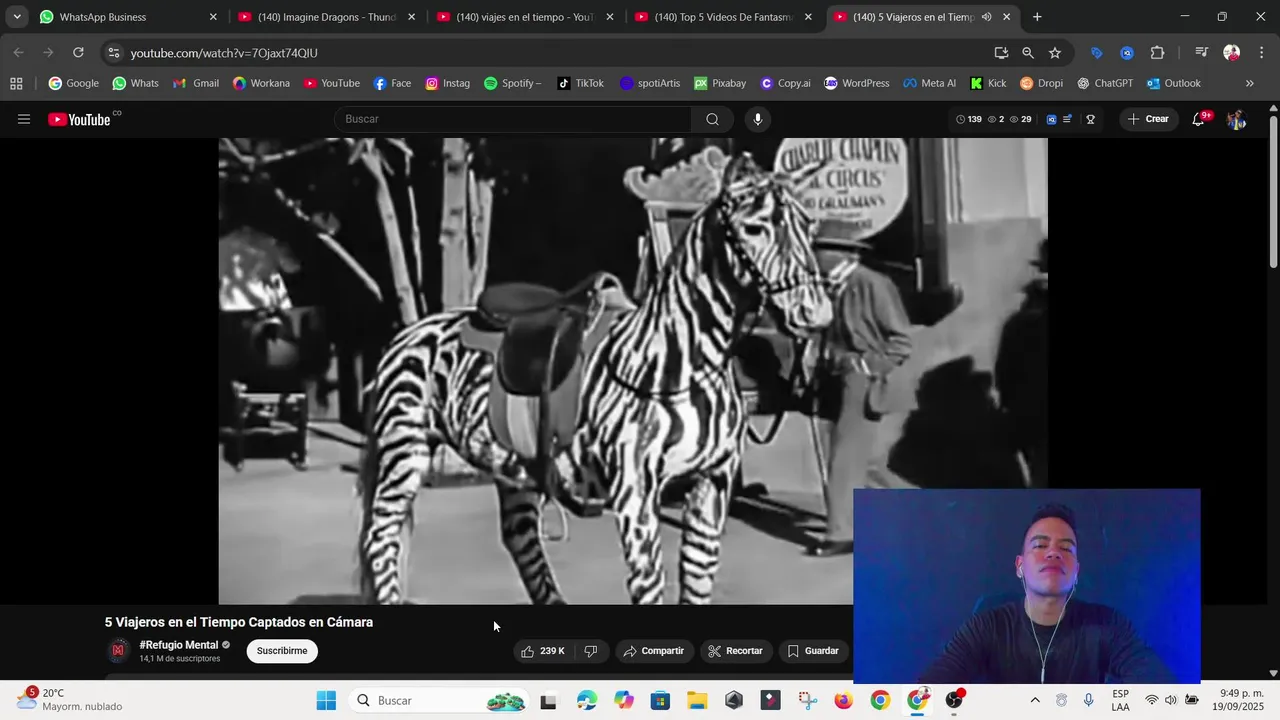Expand the hidden bookmarks chevron
This screenshot has width=1280, height=720.
point(1250,83)
